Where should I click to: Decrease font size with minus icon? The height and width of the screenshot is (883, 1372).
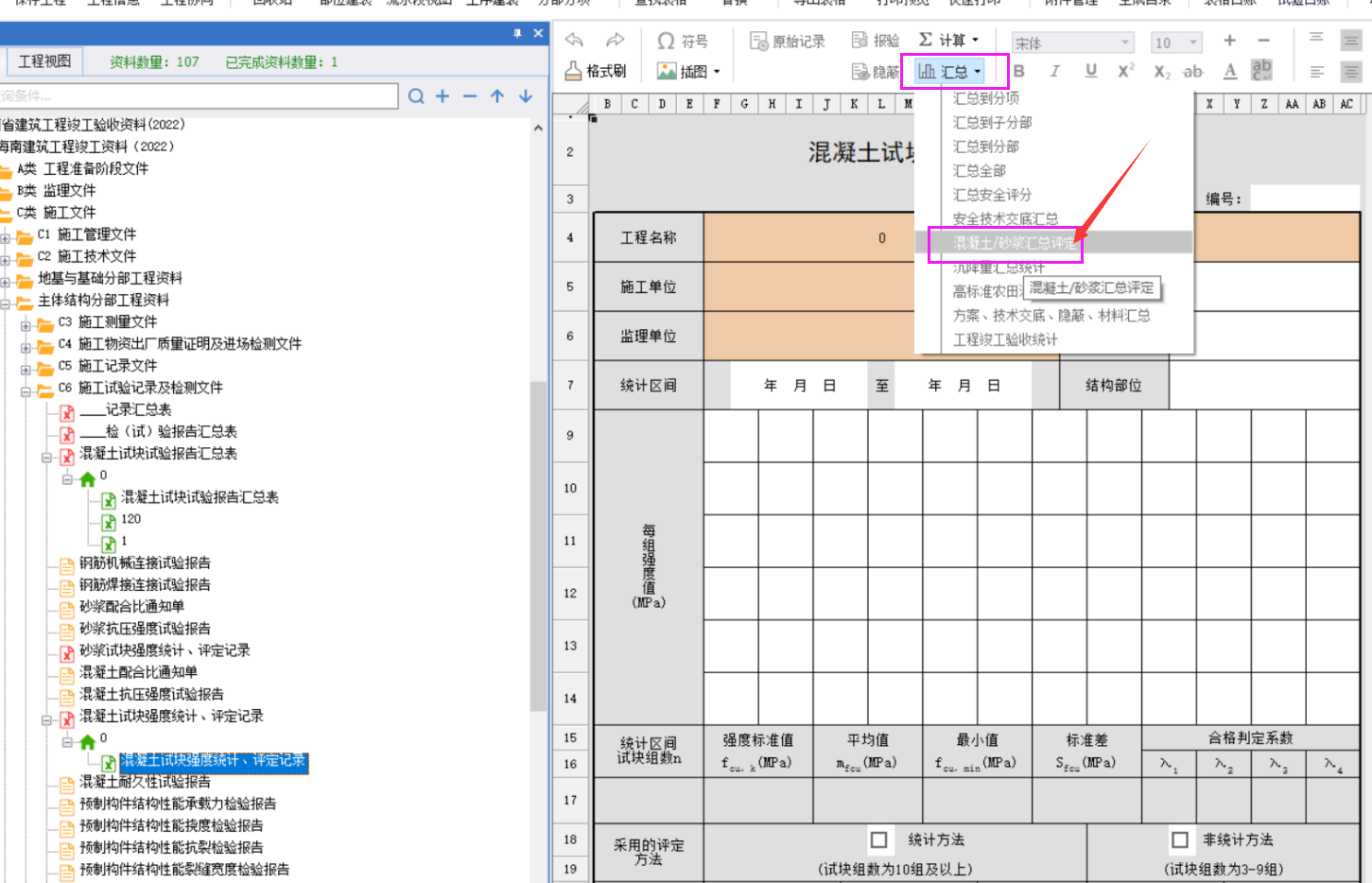pos(1263,41)
